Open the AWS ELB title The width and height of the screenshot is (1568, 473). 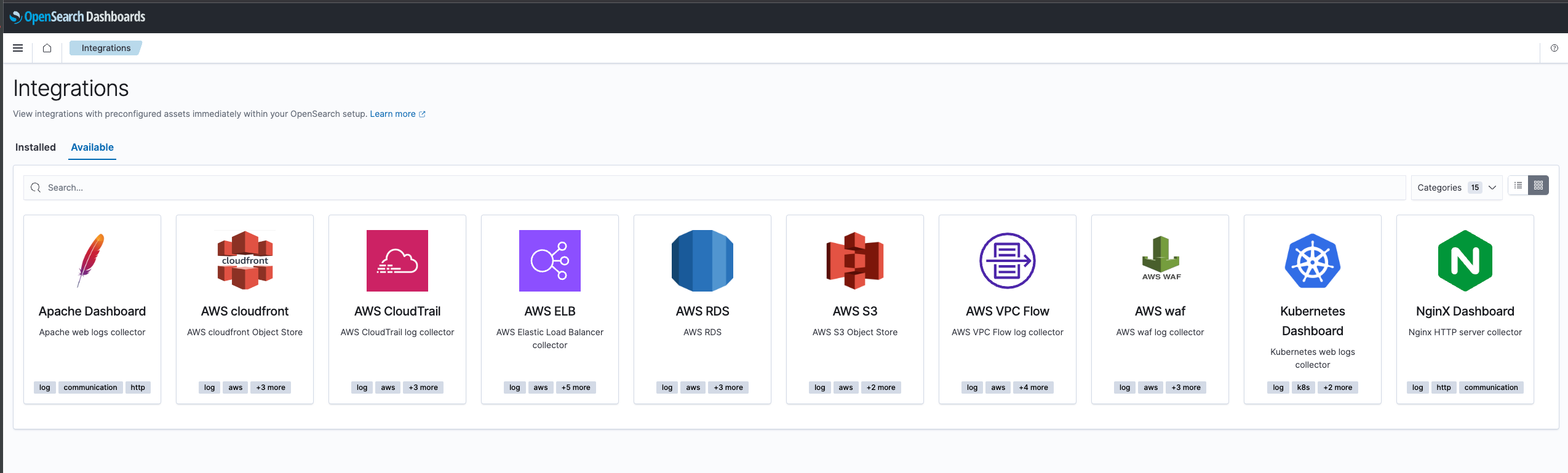pos(550,311)
